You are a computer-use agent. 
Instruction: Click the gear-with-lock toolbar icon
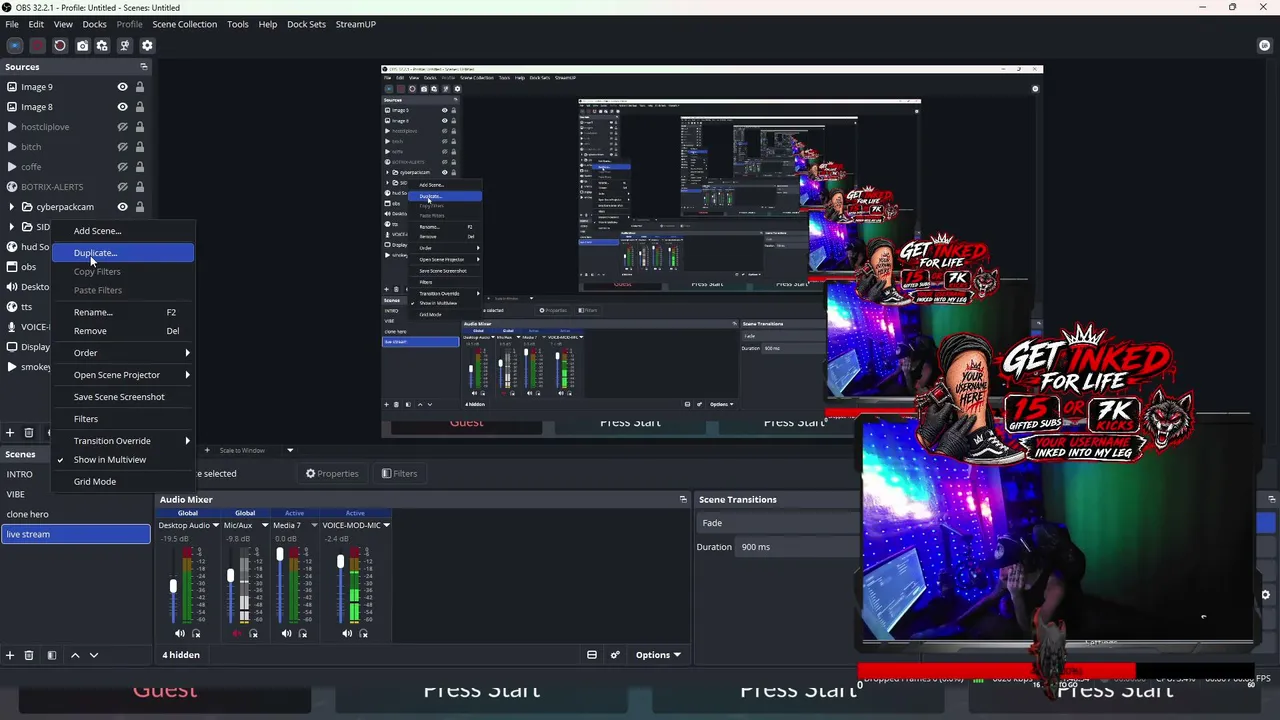tap(102, 45)
